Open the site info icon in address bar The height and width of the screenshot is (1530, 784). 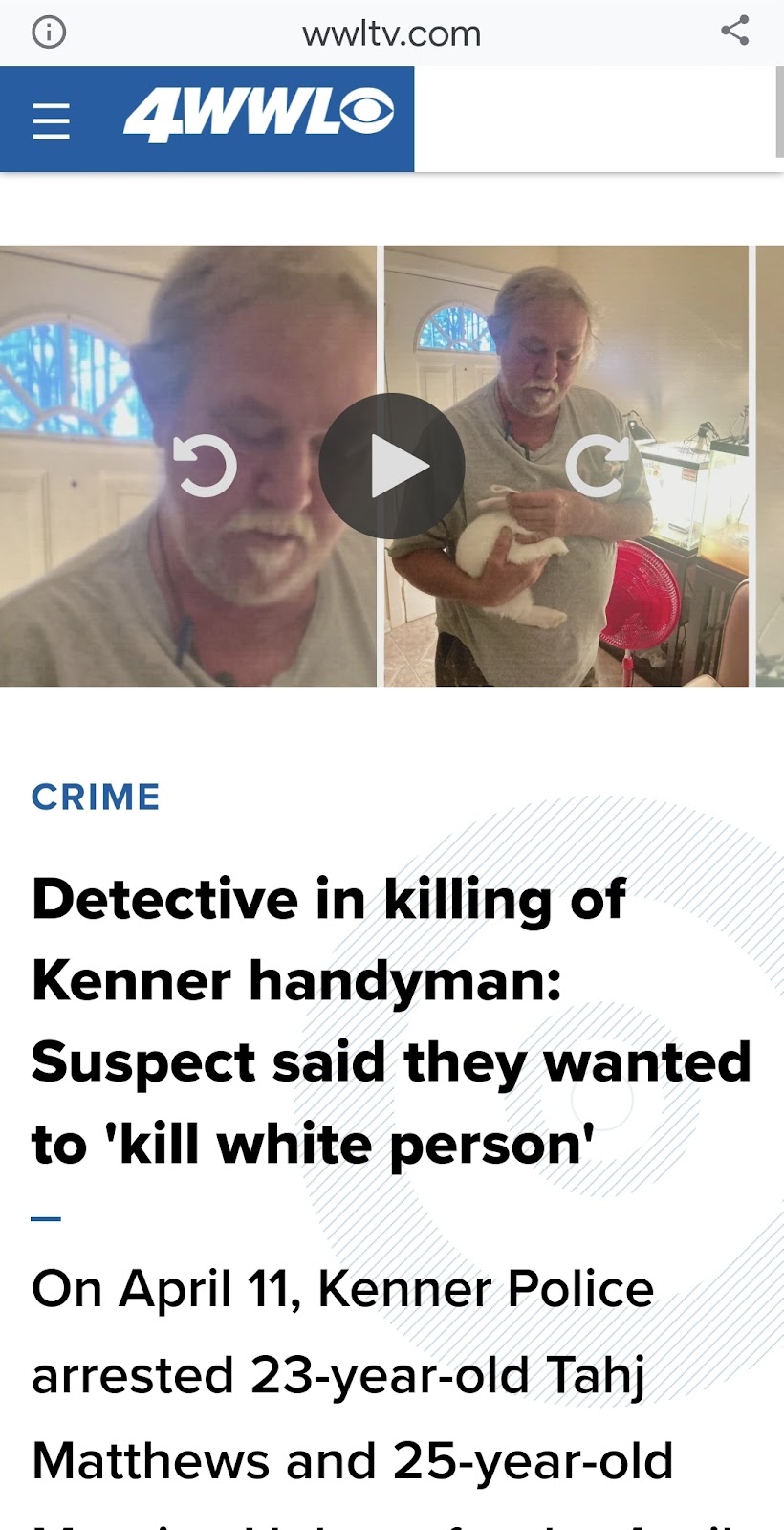point(49,33)
